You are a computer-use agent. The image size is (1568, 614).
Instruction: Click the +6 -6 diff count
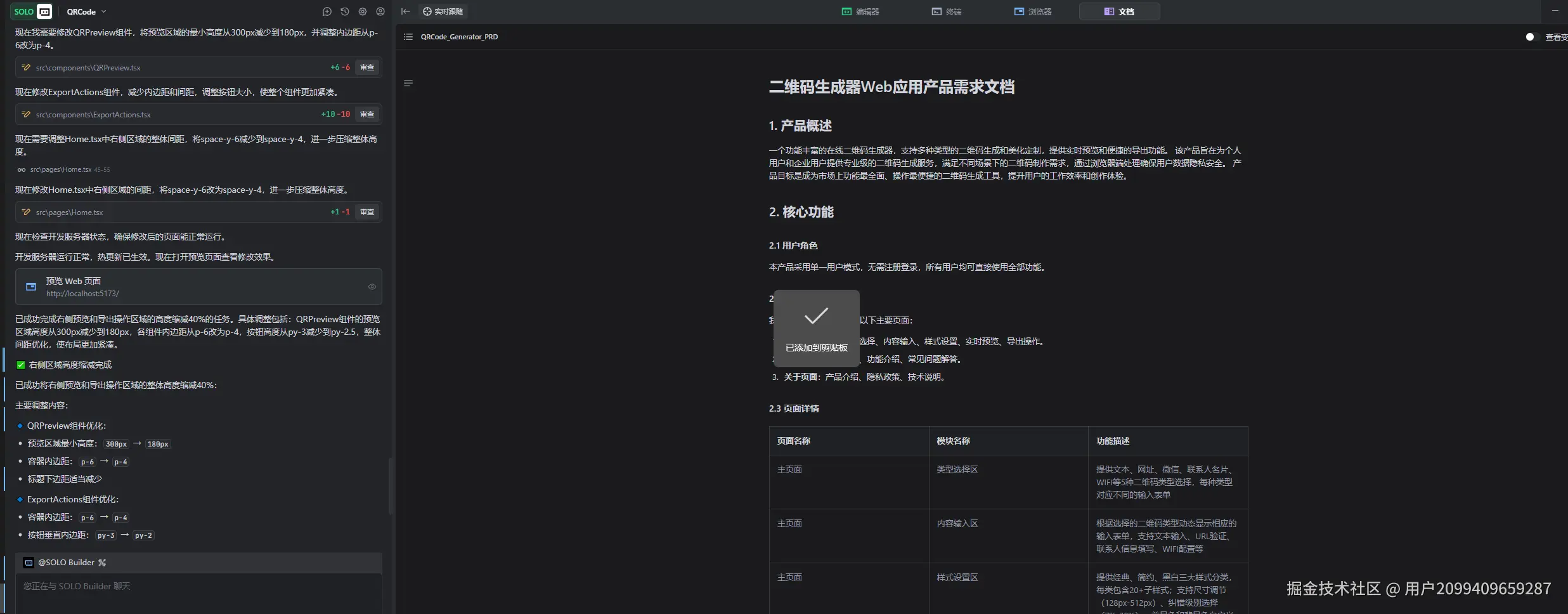[340, 67]
